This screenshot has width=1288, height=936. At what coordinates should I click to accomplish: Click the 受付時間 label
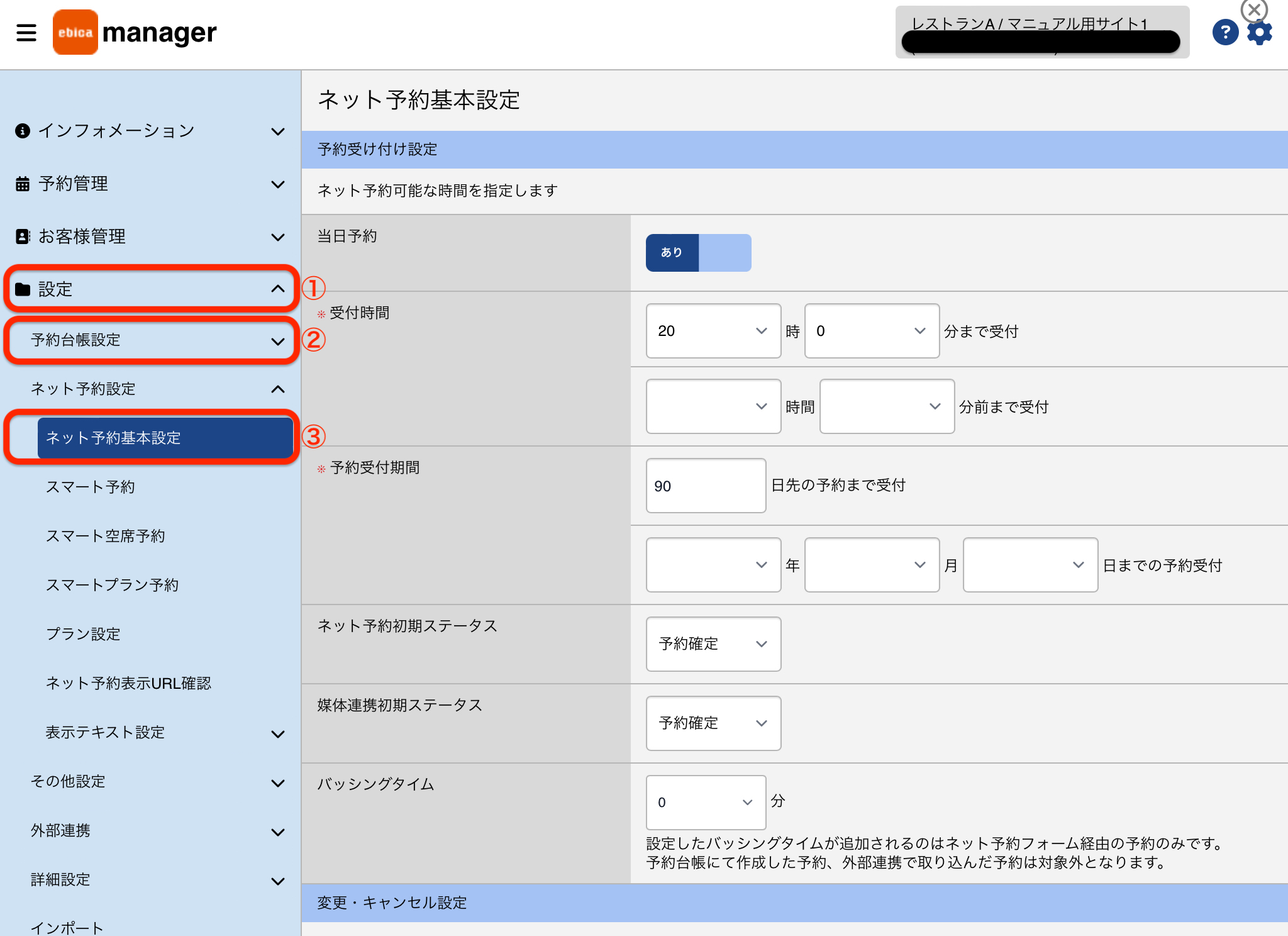[360, 313]
